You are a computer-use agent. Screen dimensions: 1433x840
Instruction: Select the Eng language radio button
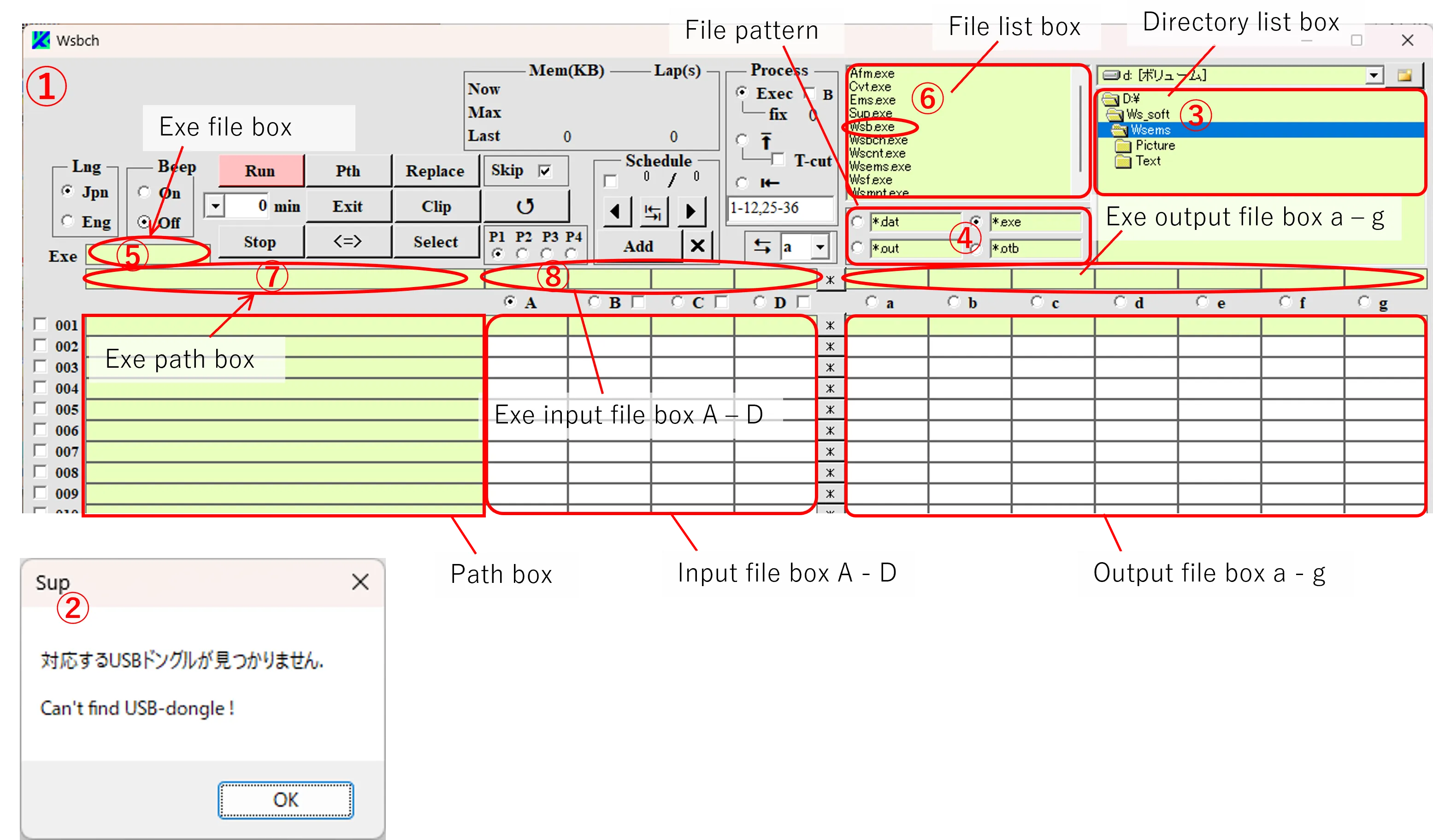(68, 221)
